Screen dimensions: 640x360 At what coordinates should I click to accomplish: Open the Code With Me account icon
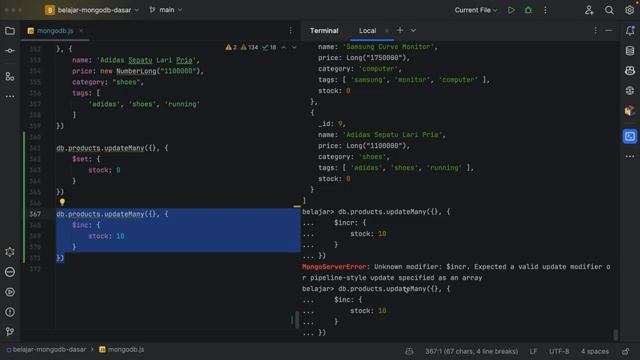click(x=589, y=10)
